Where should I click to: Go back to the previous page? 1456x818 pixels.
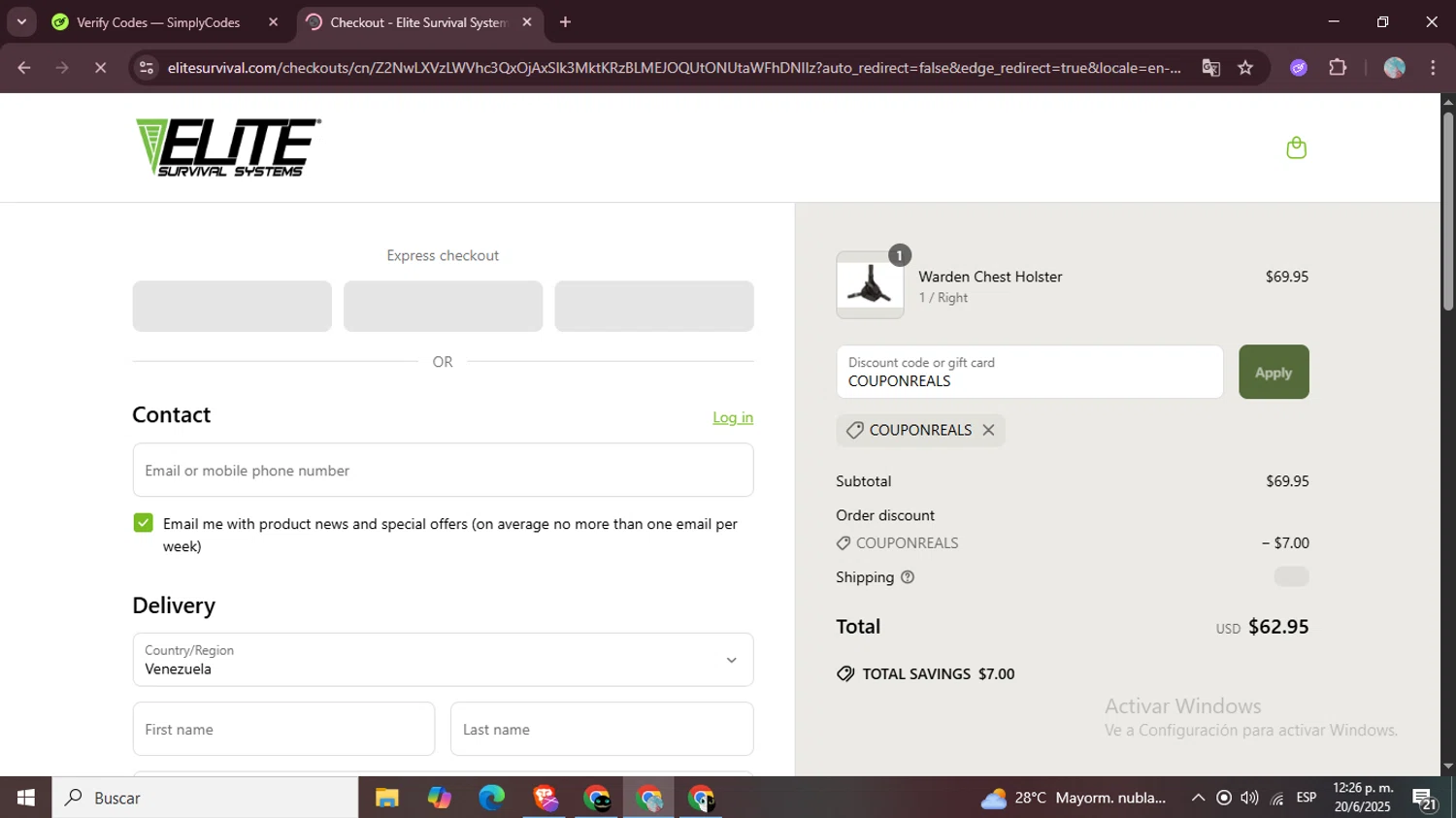pos(24,68)
